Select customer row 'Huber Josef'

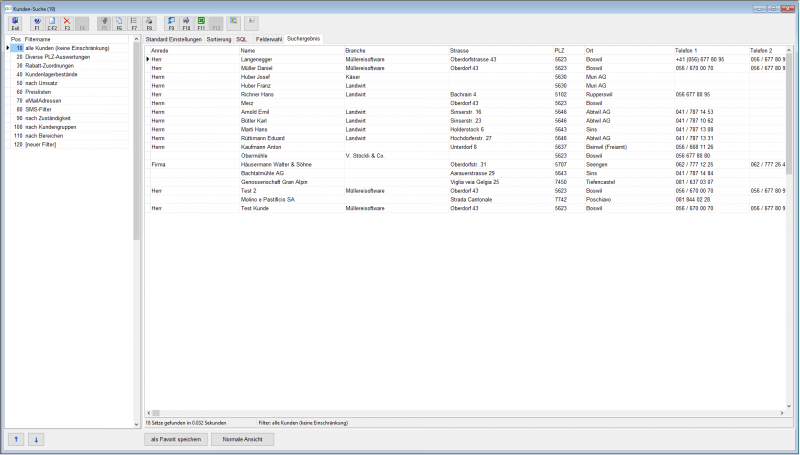click(465, 77)
